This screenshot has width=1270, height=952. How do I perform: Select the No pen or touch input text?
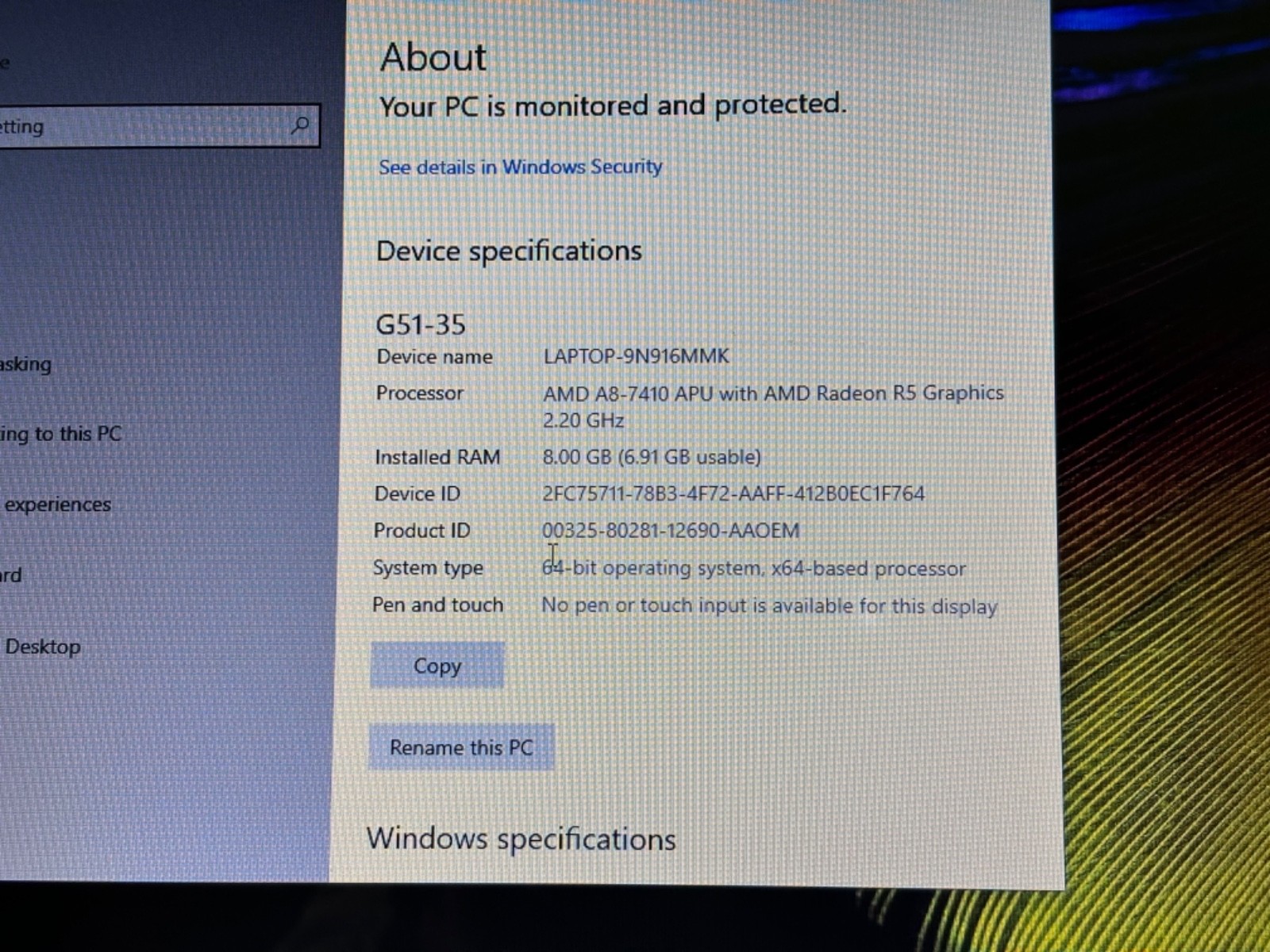pos(645,605)
